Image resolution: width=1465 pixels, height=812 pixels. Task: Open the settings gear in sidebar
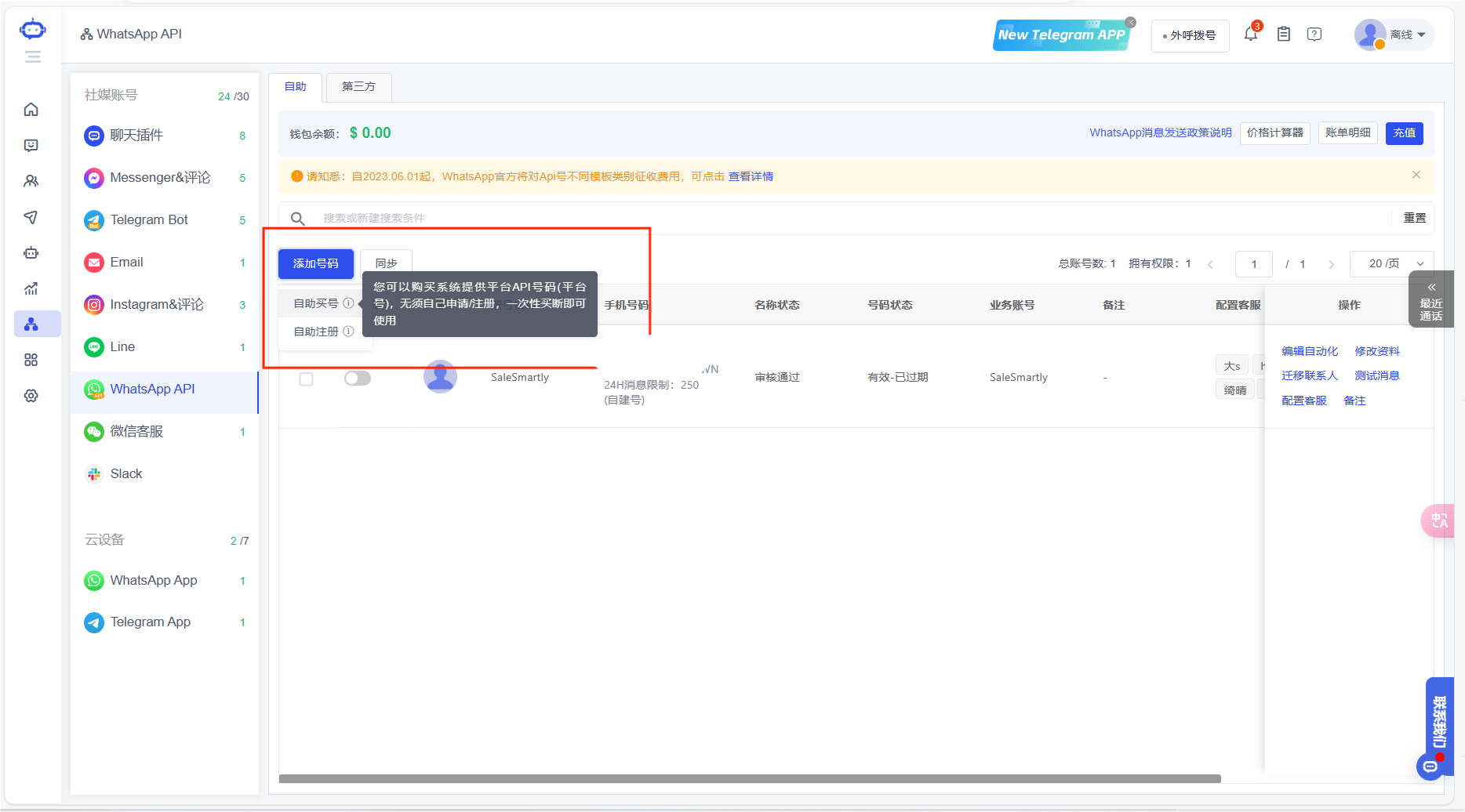click(x=31, y=396)
